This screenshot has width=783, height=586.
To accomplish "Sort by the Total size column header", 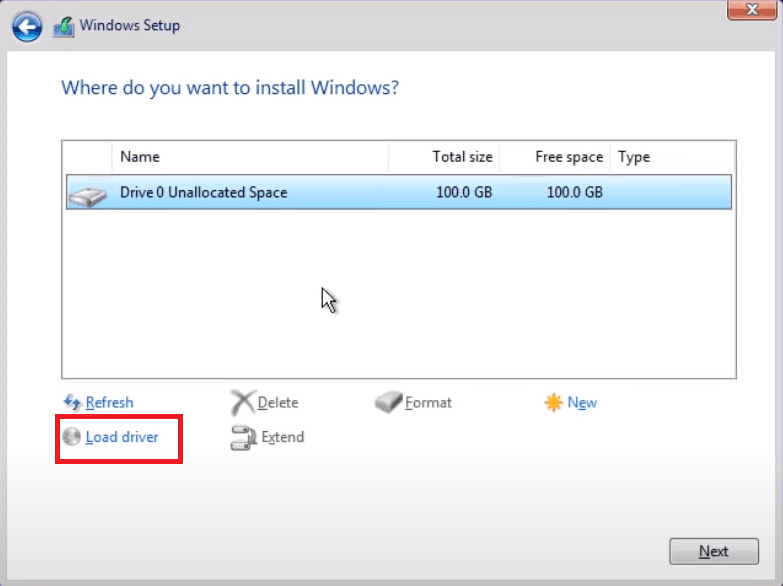I will coord(443,157).
